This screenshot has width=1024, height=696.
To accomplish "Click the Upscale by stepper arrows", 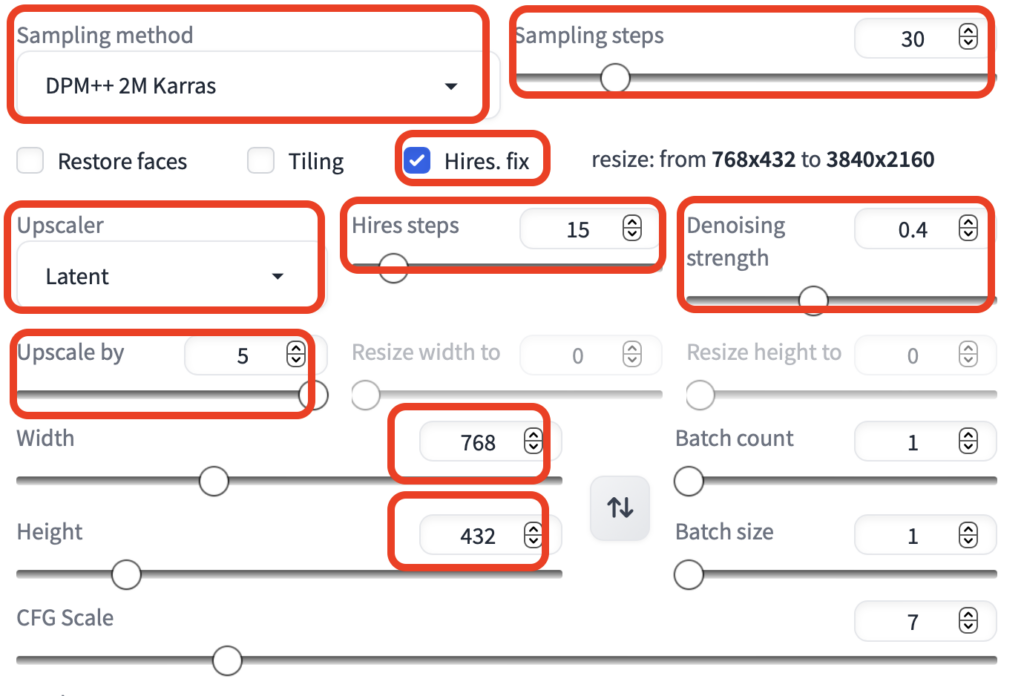I will pos(296,354).
